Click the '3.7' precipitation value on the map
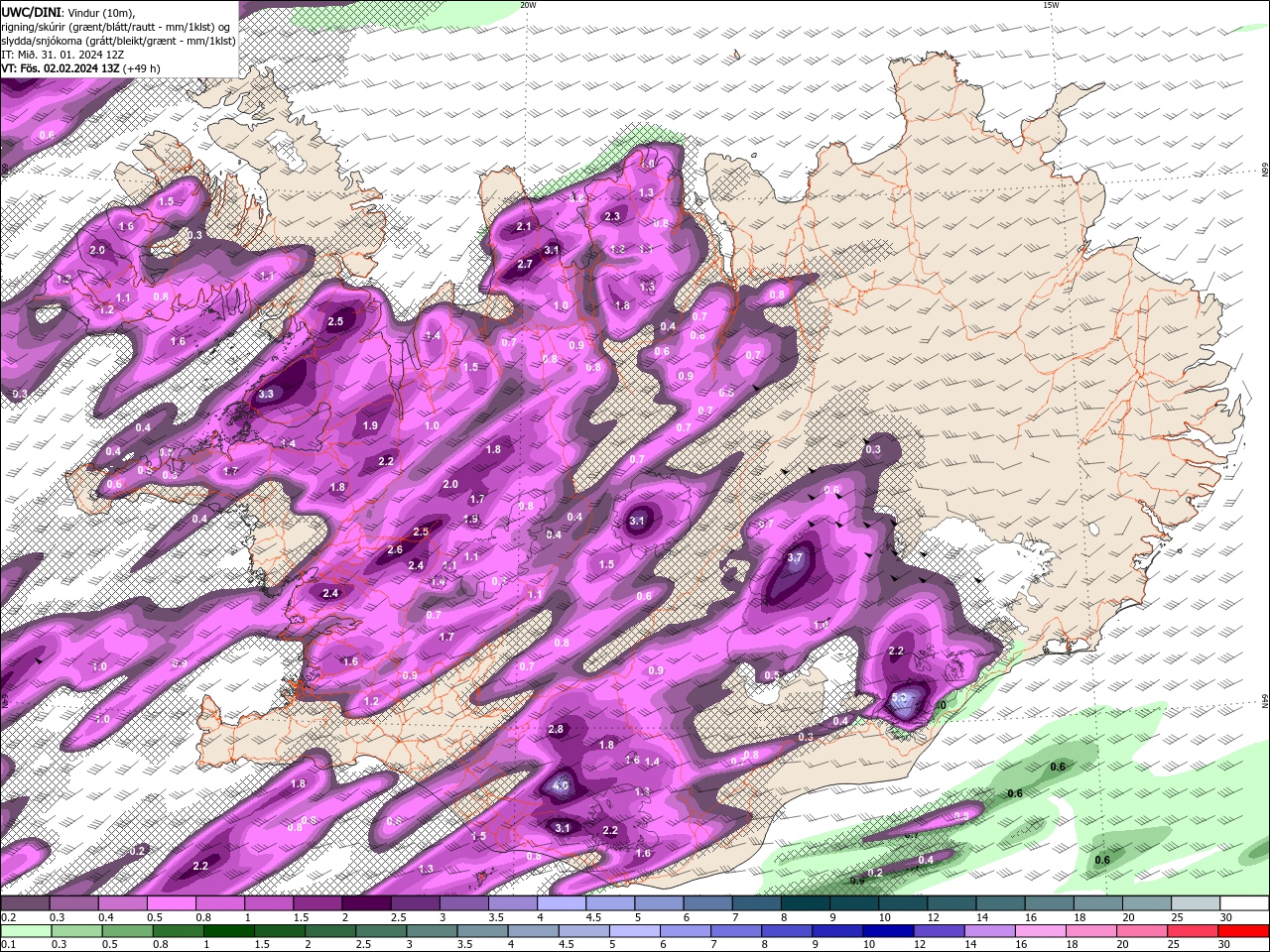The image size is (1270, 952). (795, 558)
